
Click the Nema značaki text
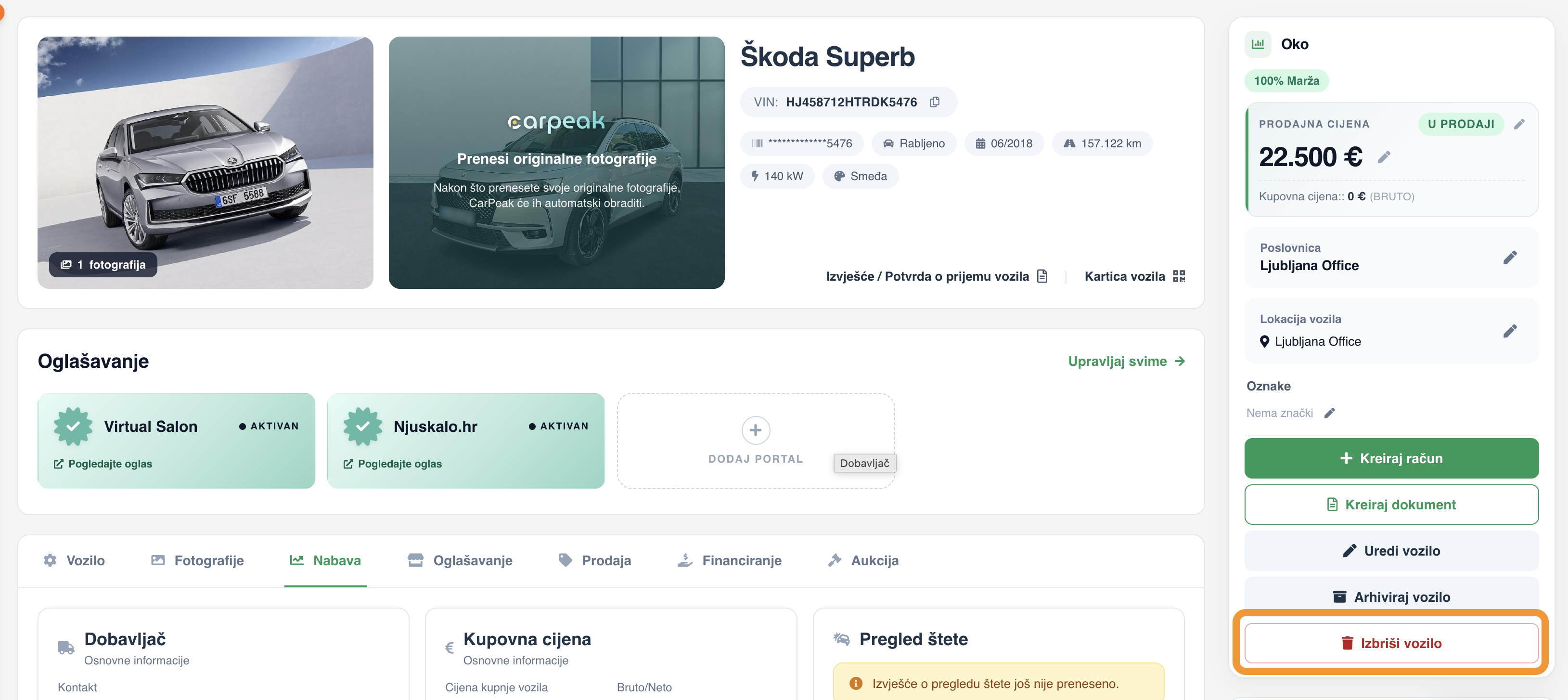tap(1280, 413)
